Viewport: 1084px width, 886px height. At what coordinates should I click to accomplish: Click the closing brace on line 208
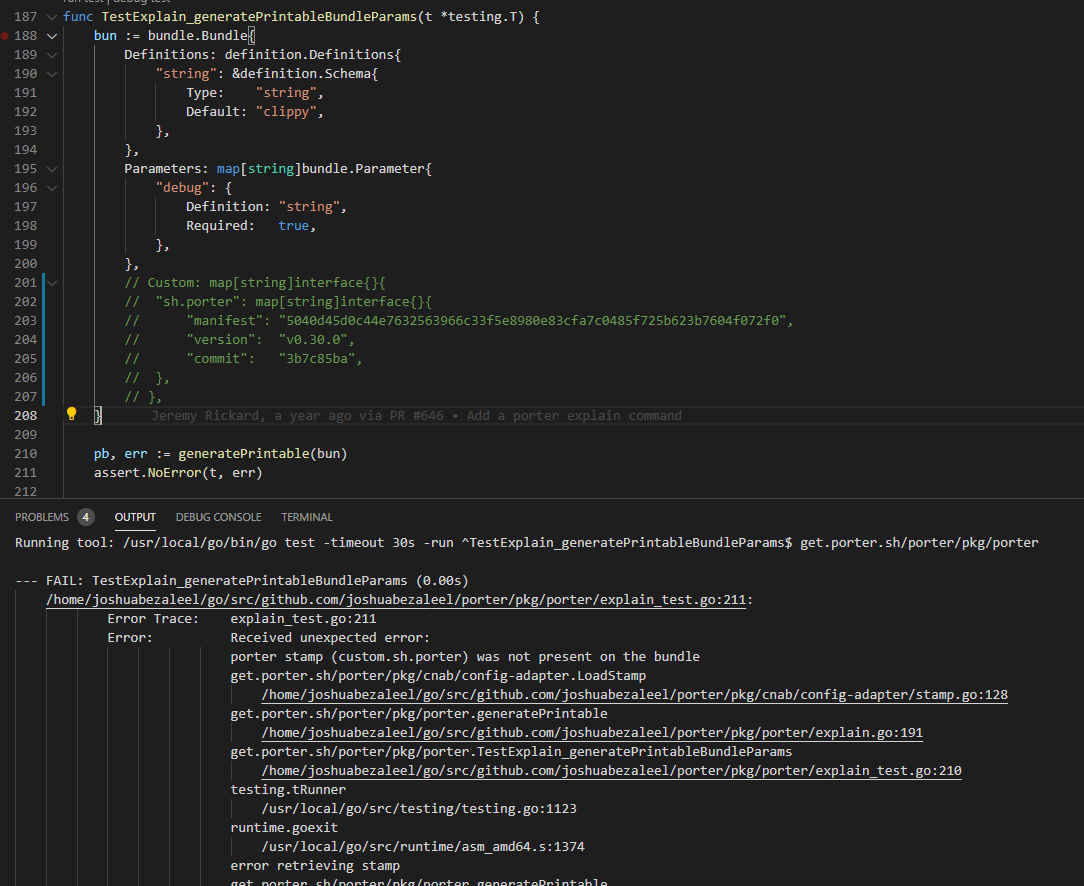pyautogui.click(x=97, y=415)
